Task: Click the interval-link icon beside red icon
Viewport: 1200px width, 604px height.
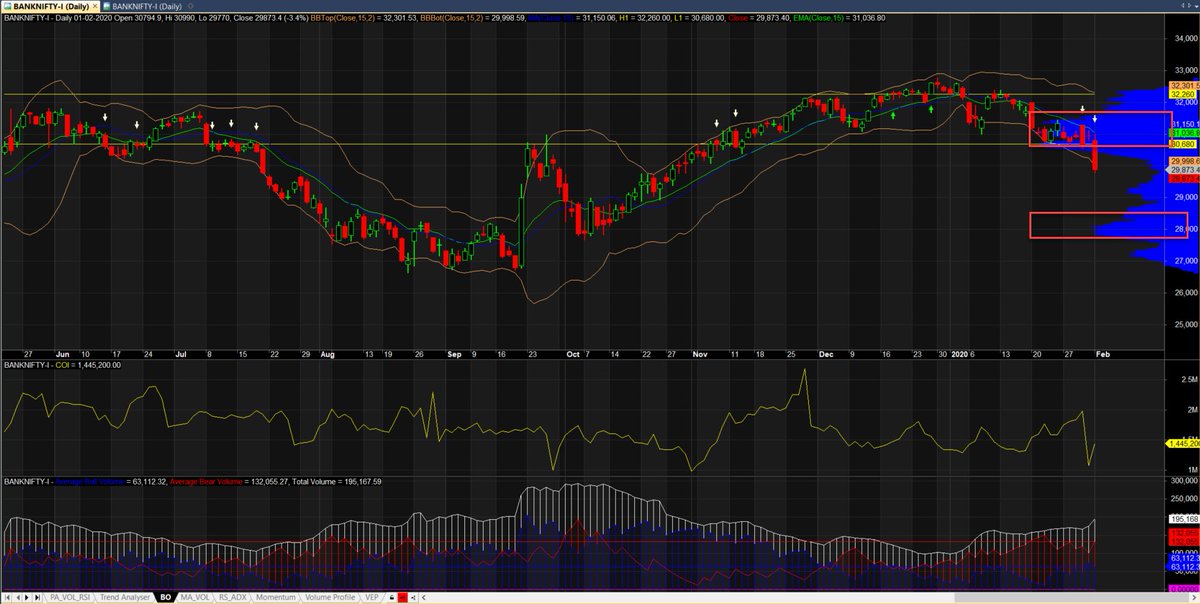Action: coord(414,597)
